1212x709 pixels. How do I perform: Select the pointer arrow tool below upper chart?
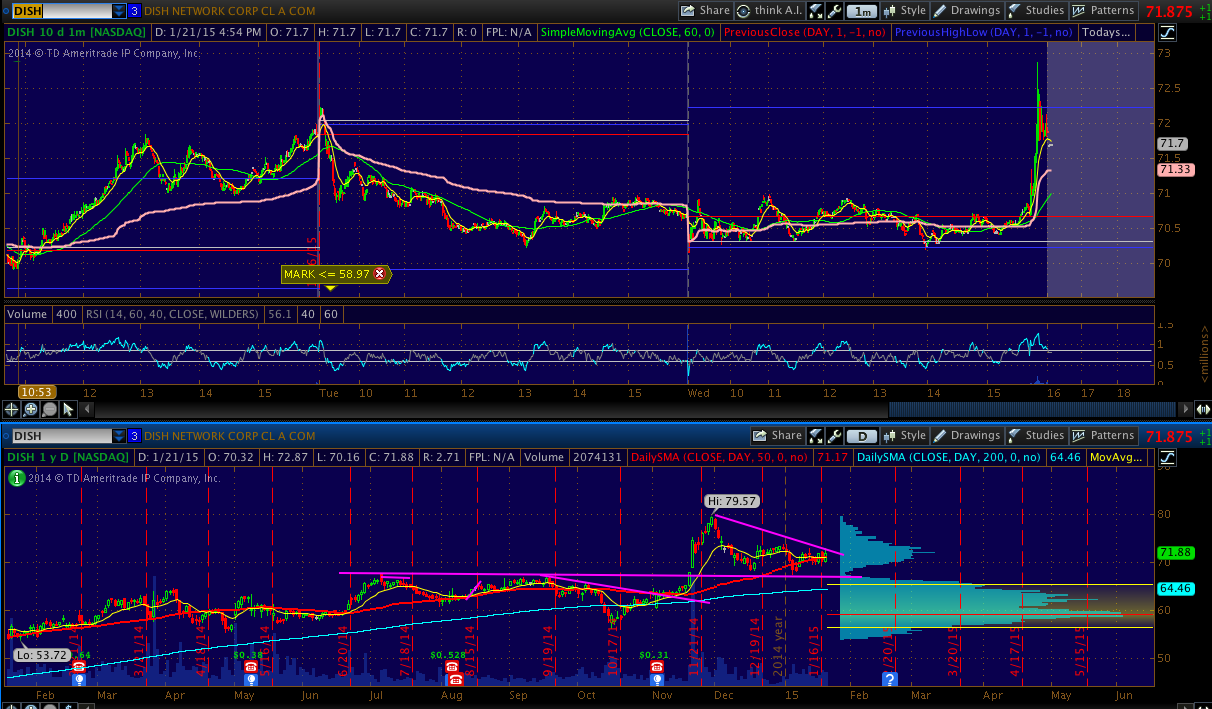68,409
